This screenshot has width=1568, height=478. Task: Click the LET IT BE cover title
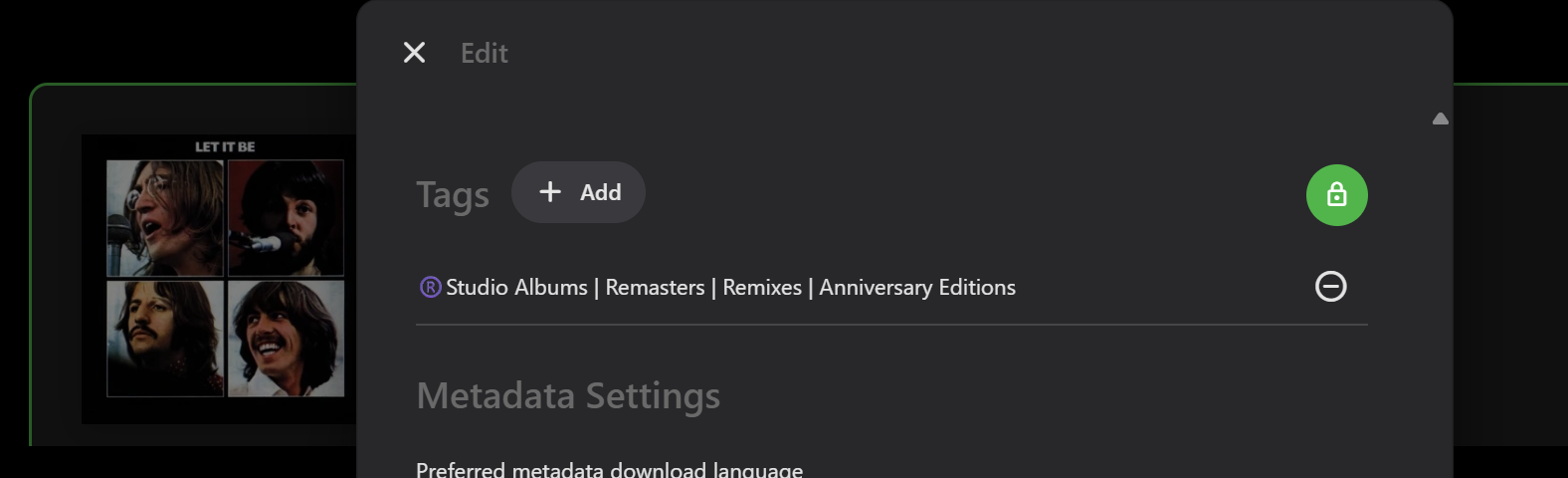point(225,146)
